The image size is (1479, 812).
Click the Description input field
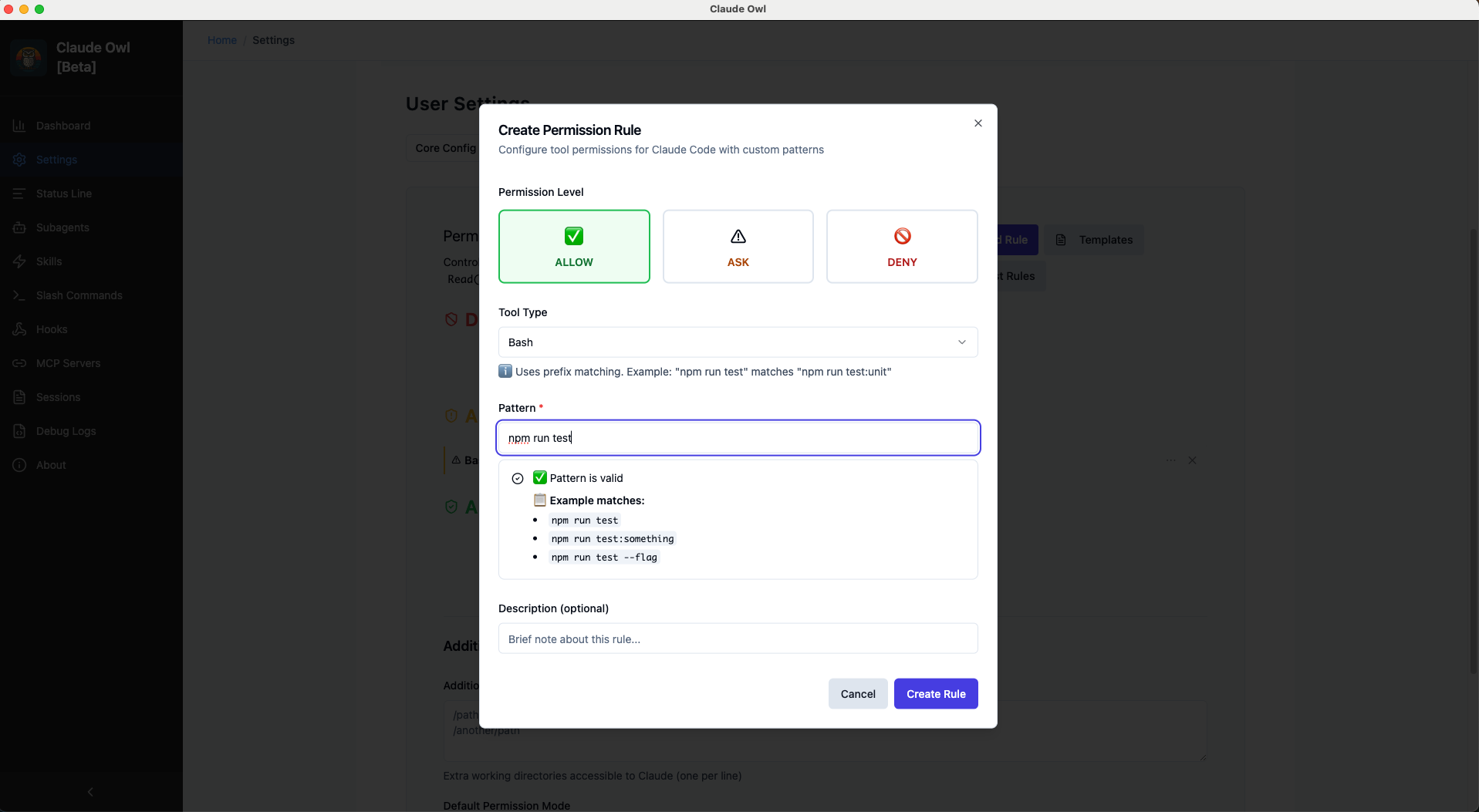coord(738,638)
